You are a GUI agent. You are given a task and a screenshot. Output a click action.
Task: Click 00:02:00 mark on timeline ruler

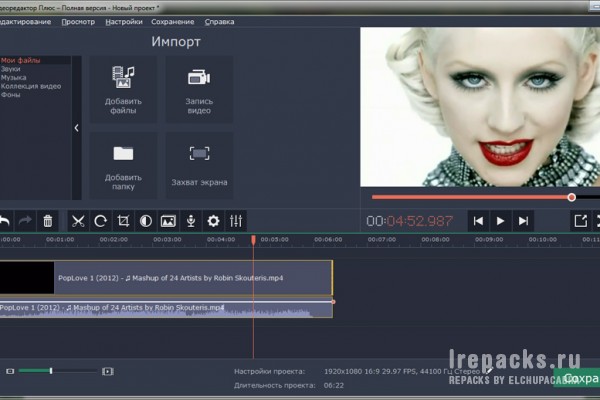(114, 240)
